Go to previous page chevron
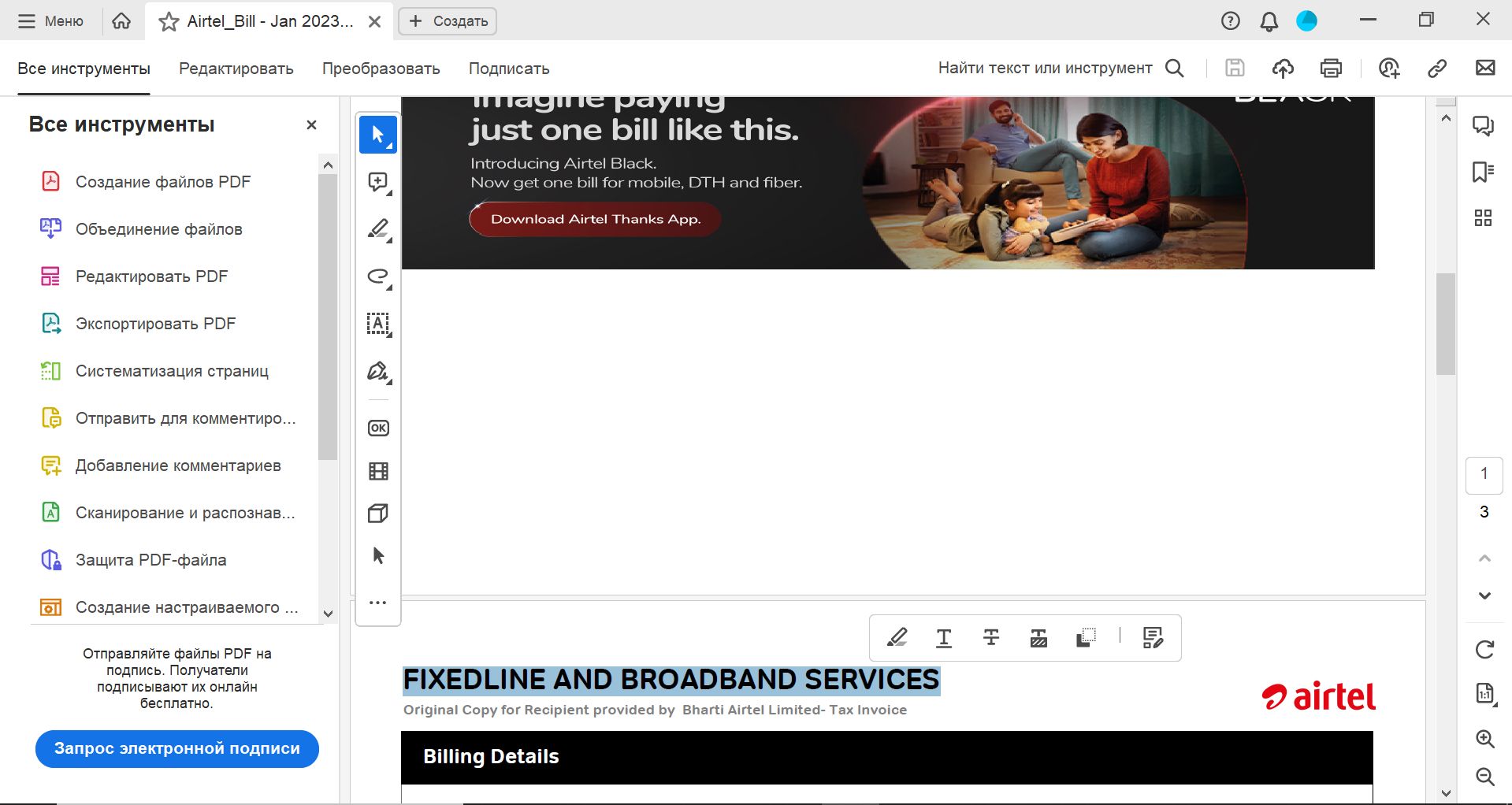This screenshot has height=805, width=1512. tap(1484, 558)
